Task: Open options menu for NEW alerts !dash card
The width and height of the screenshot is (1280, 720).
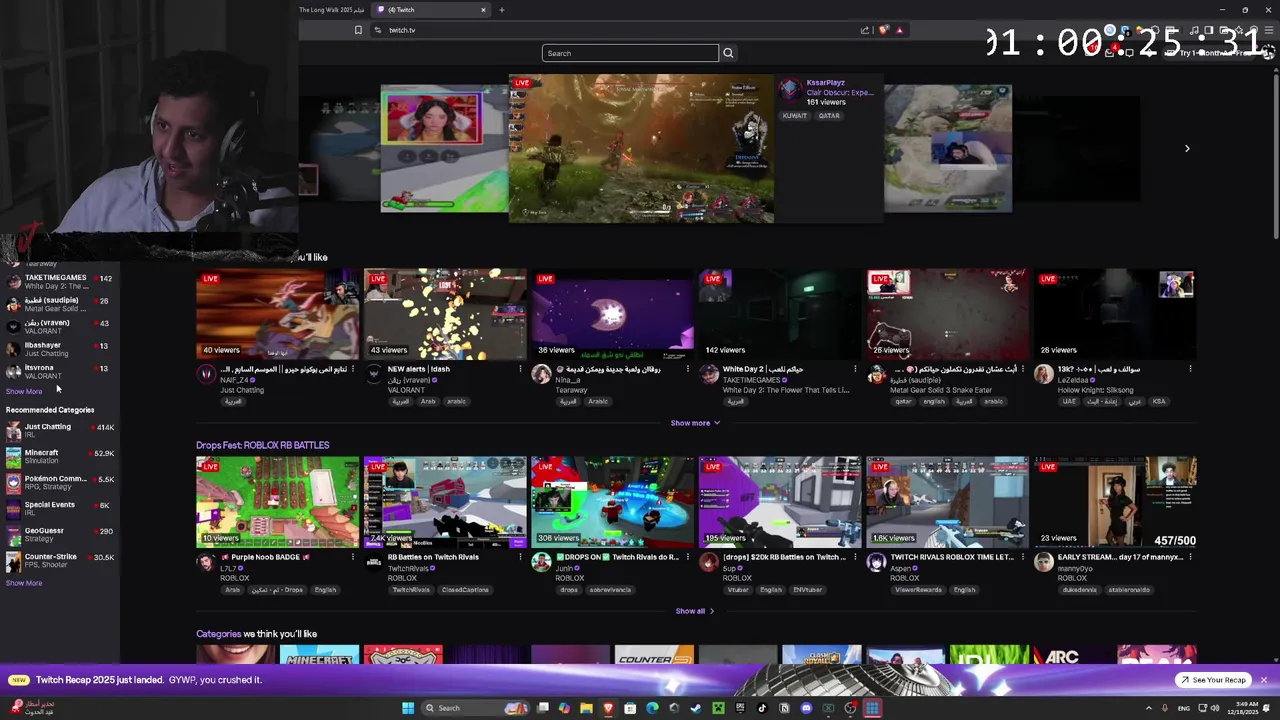Action: [x=520, y=369]
